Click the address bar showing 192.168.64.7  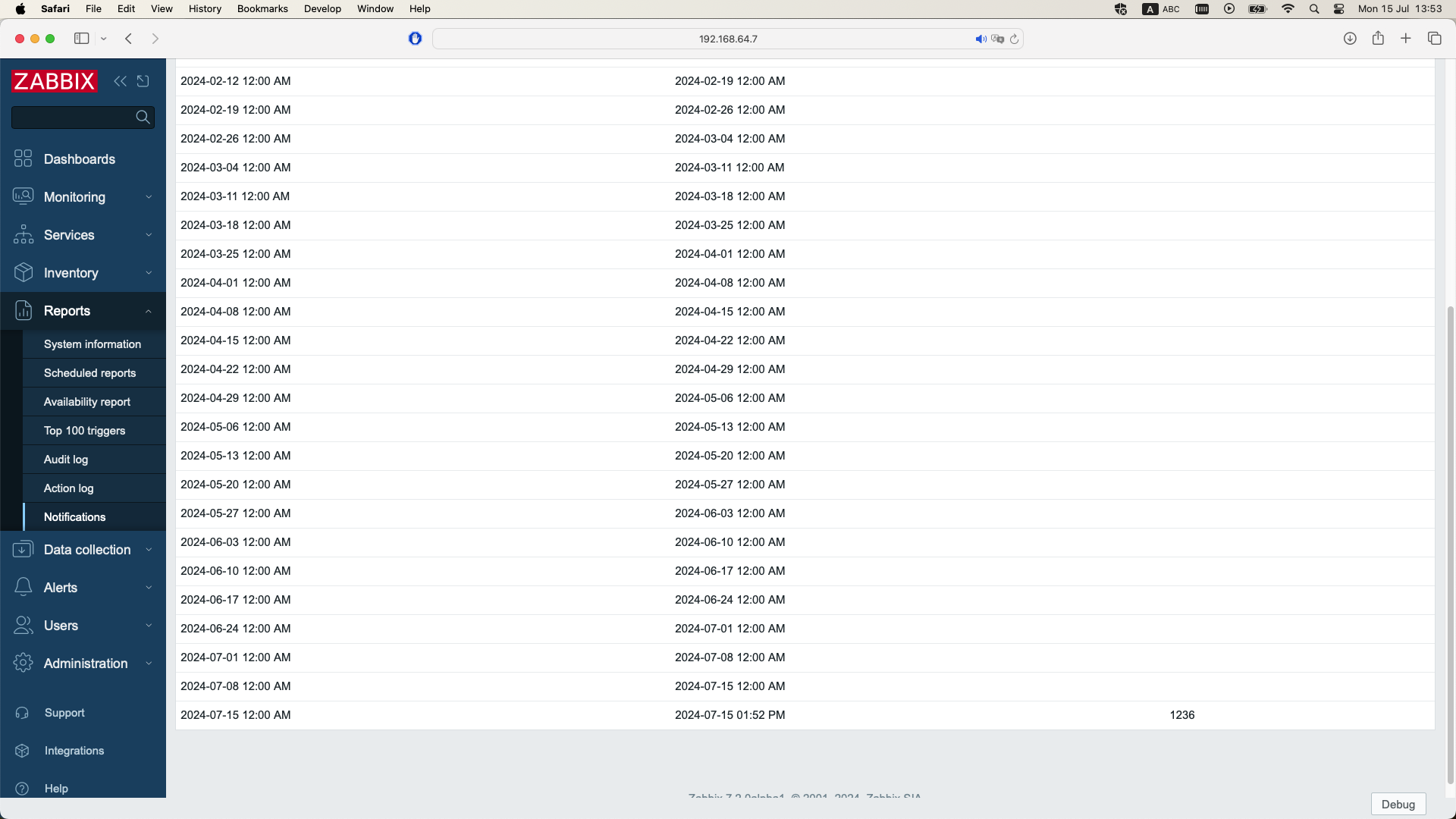click(728, 39)
